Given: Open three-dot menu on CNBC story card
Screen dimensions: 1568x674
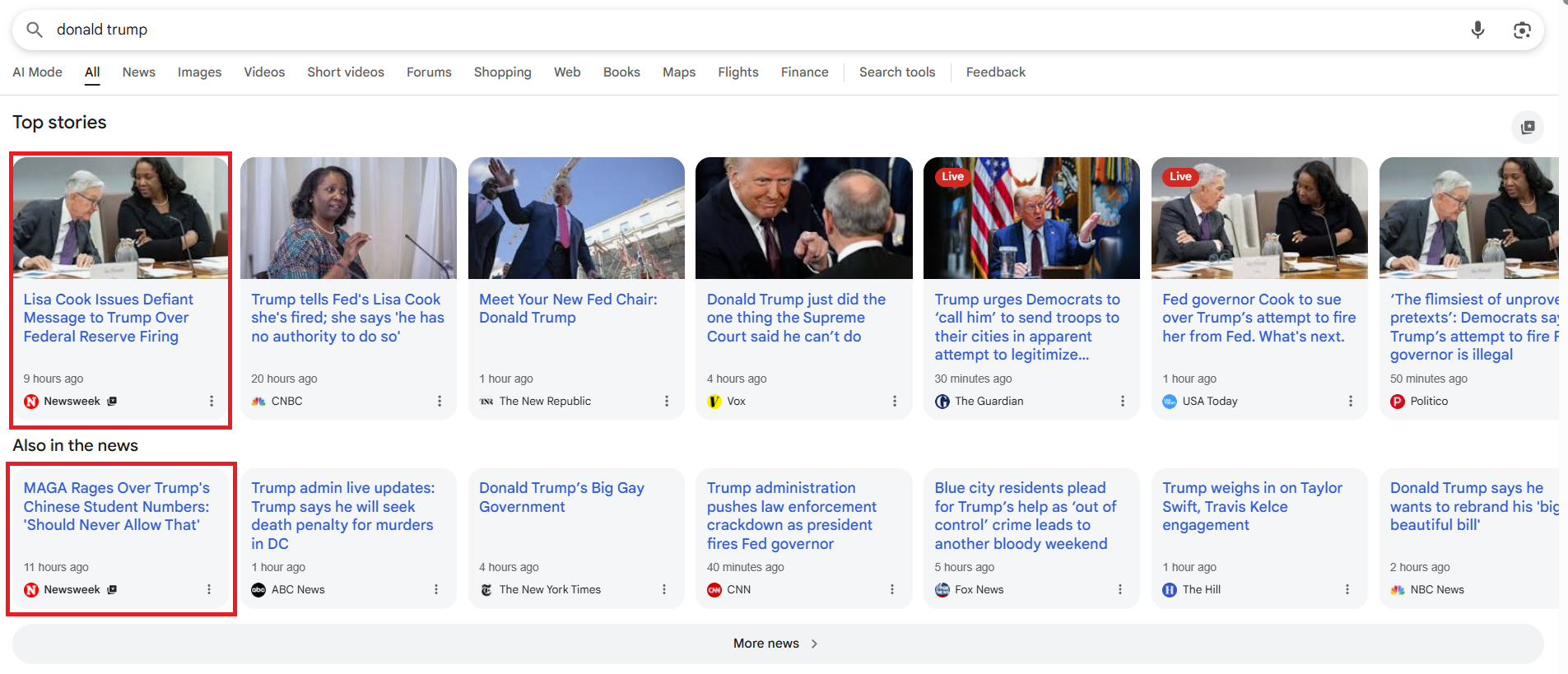Looking at the screenshot, I should tap(440, 401).
